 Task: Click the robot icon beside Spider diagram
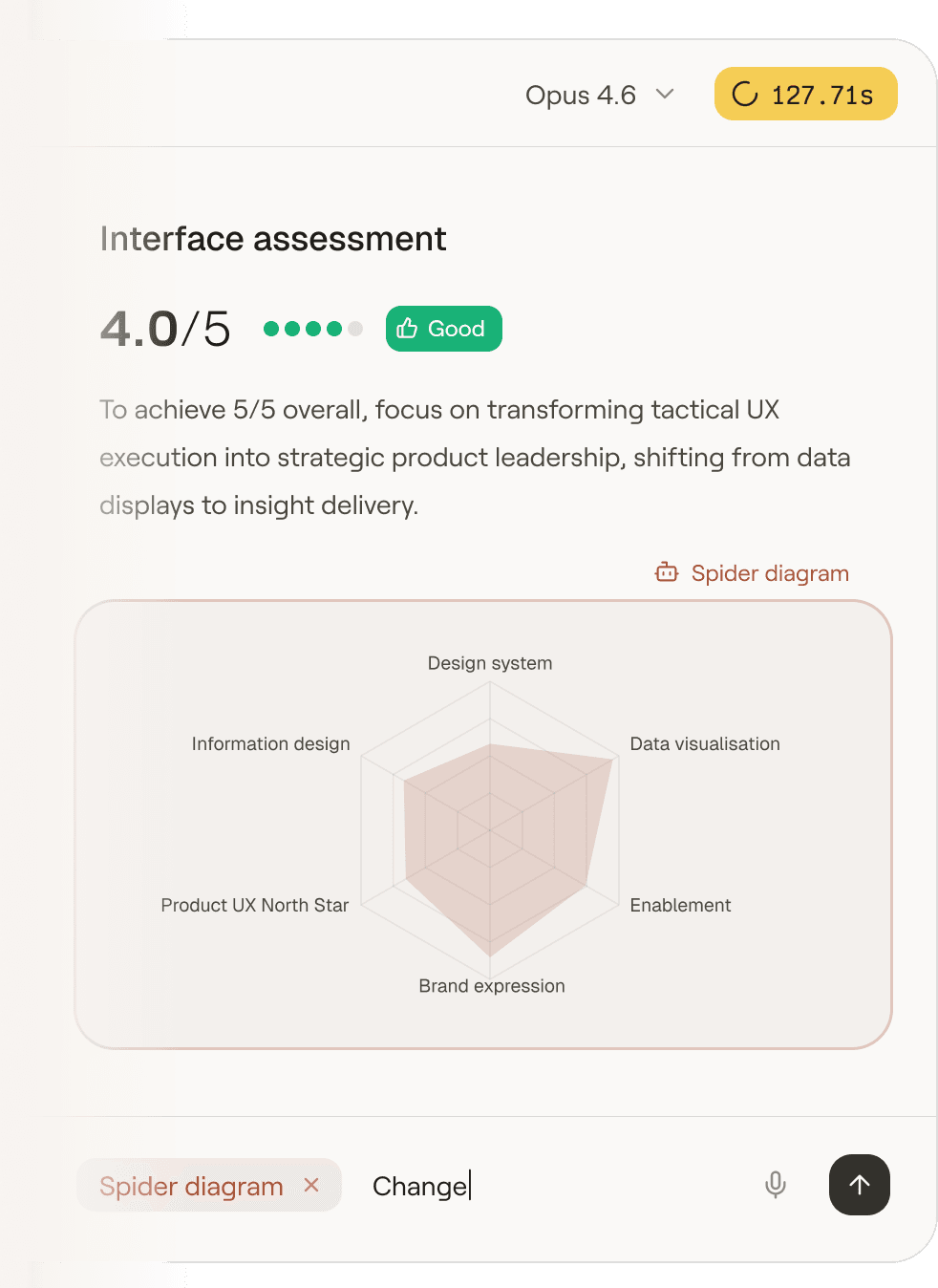pyautogui.click(x=667, y=572)
